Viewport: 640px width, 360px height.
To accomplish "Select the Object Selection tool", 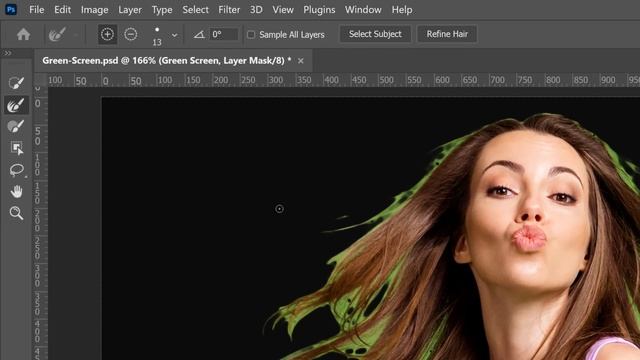I will point(16,148).
